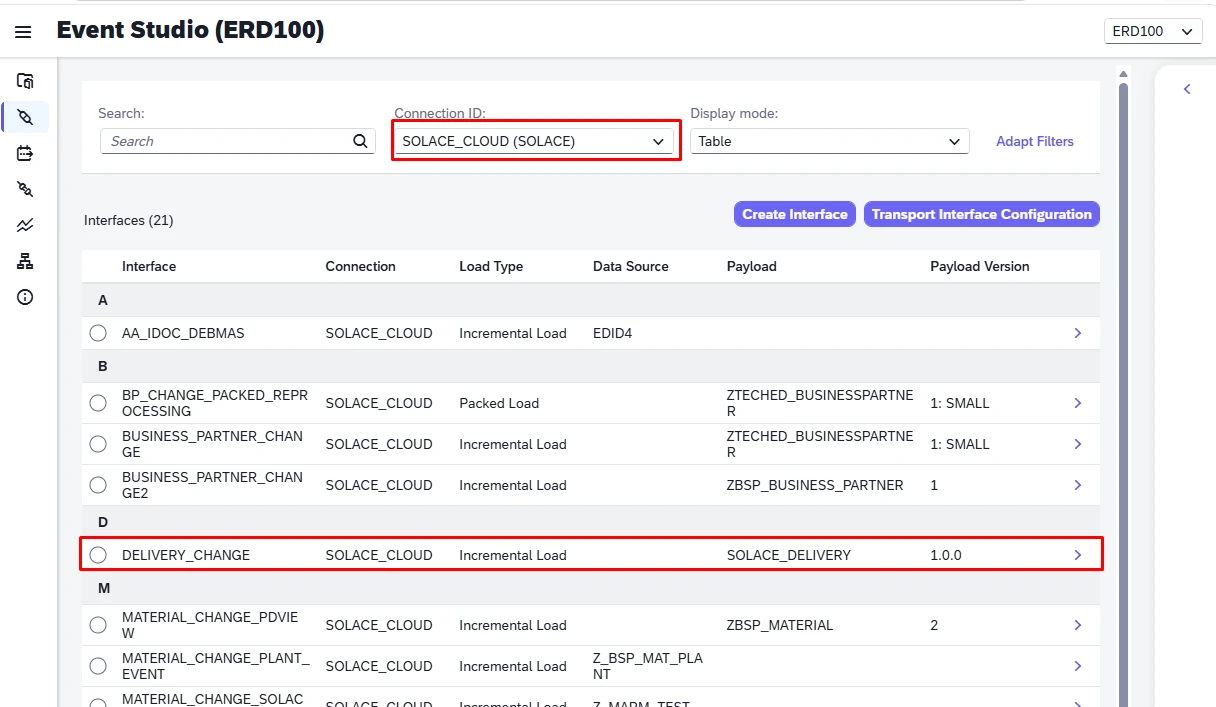Open the calendar-with-arrow sidebar icon

(x=25, y=153)
